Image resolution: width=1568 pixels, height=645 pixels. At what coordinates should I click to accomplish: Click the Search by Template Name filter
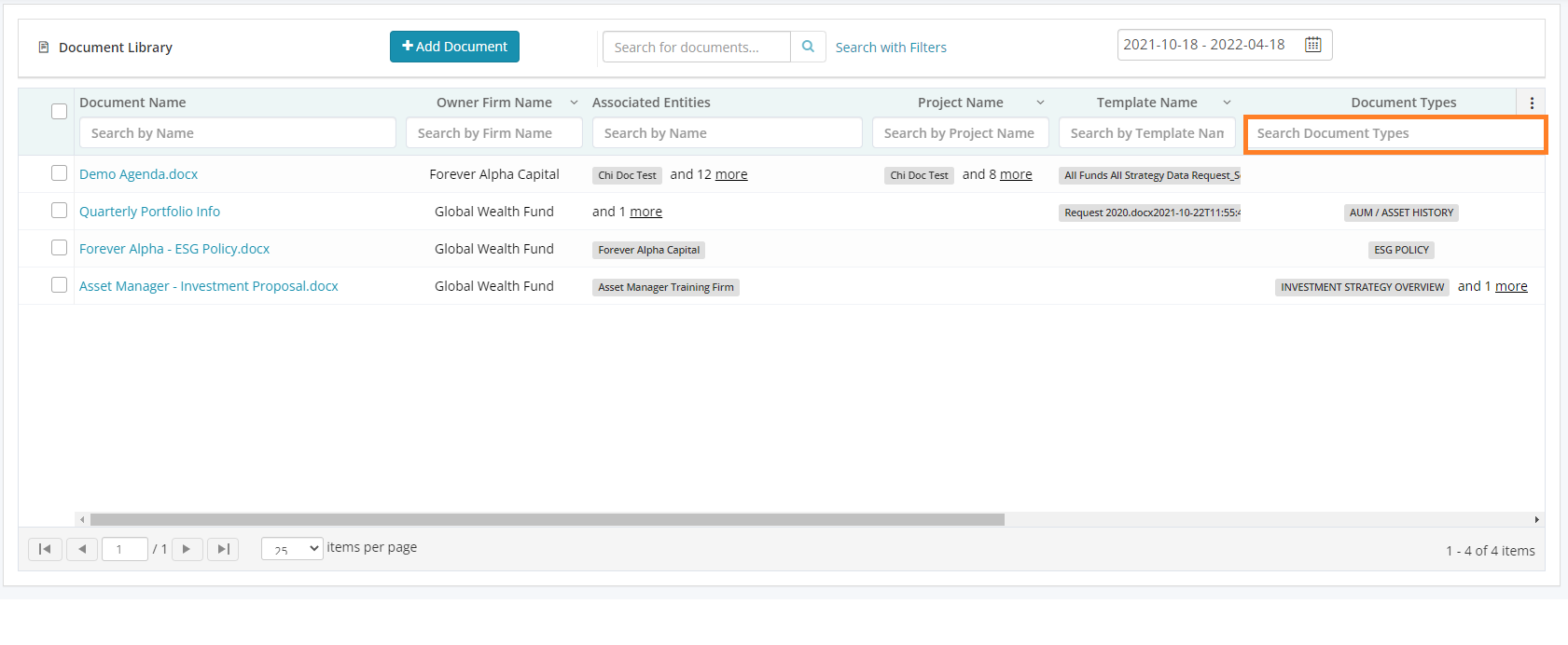tap(1147, 133)
